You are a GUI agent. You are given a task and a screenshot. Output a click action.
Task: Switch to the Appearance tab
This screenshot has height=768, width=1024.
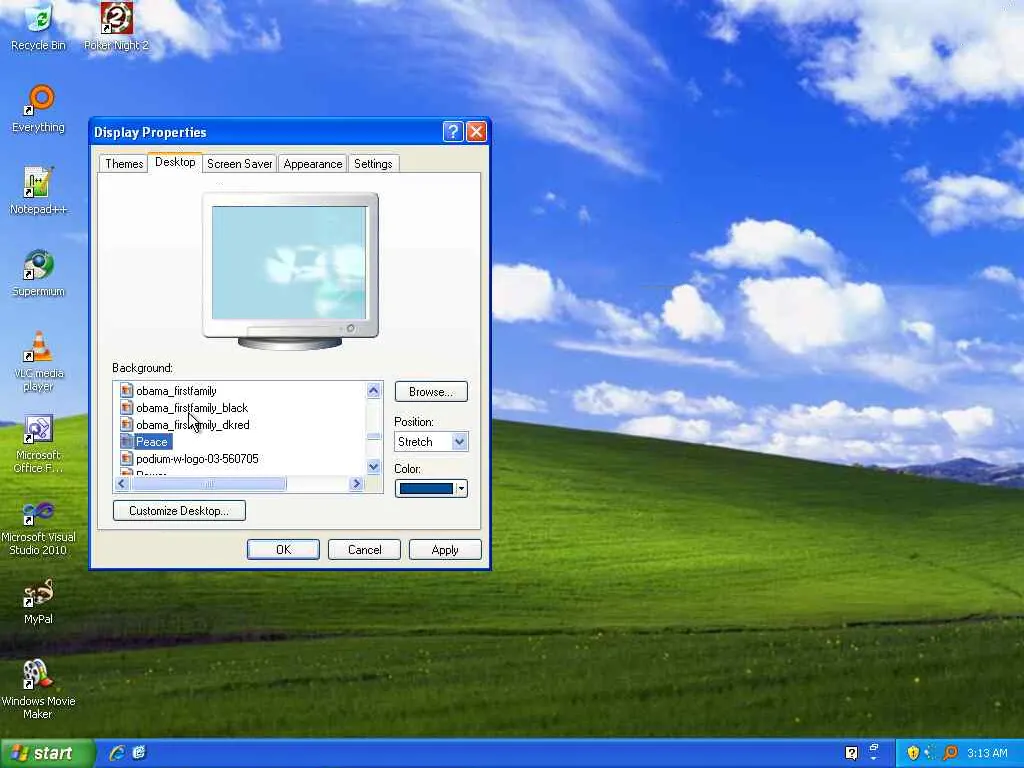click(313, 164)
